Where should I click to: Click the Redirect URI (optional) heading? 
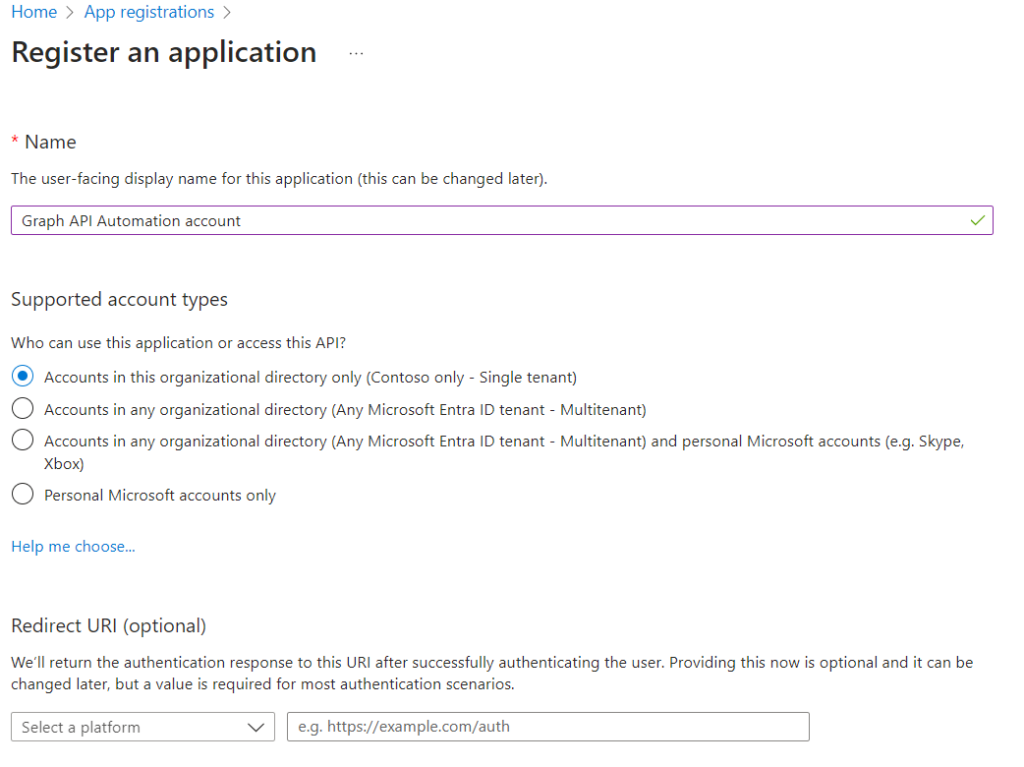[108, 626]
